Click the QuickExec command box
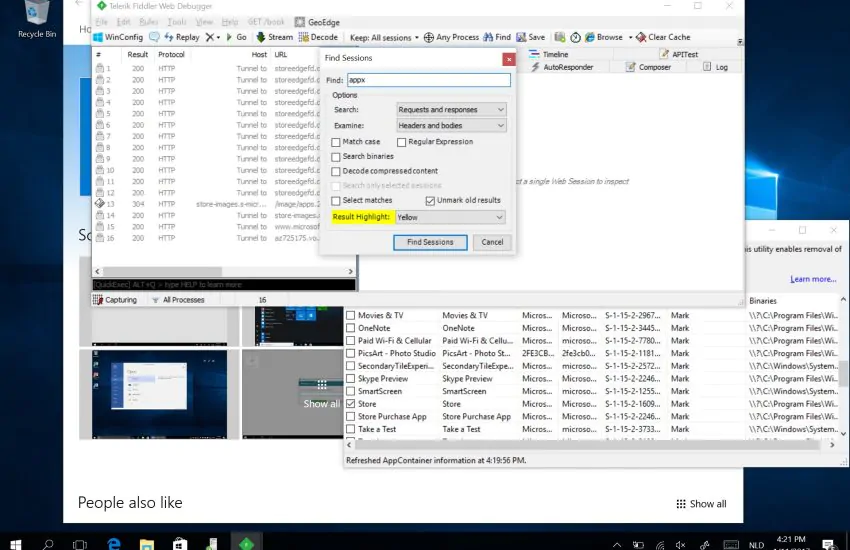The width and height of the screenshot is (850, 550). [224, 284]
